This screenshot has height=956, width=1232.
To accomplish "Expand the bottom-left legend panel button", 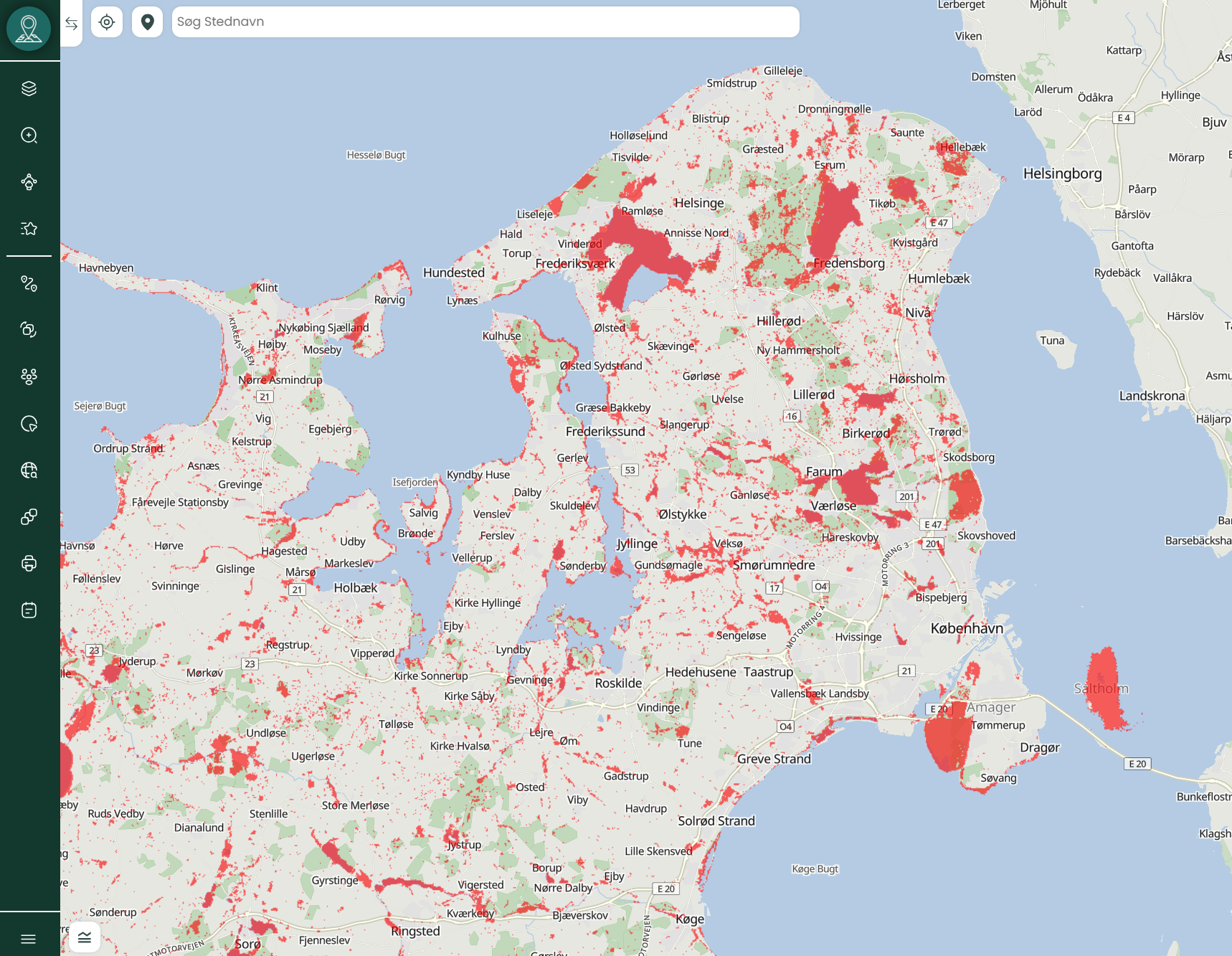I will (85, 937).
